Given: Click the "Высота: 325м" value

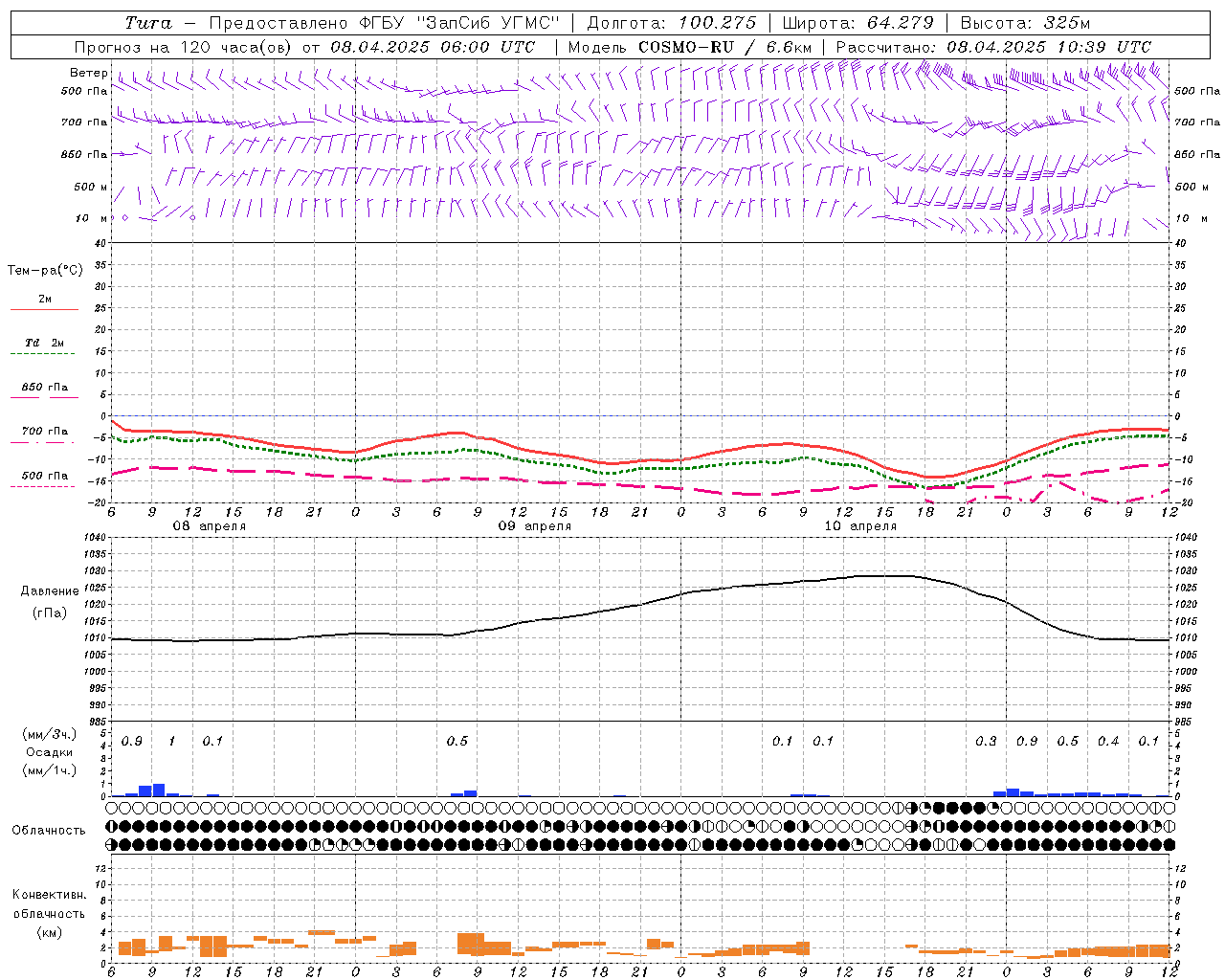Looking at the screenshot, I should click(x=1025, y=23).
